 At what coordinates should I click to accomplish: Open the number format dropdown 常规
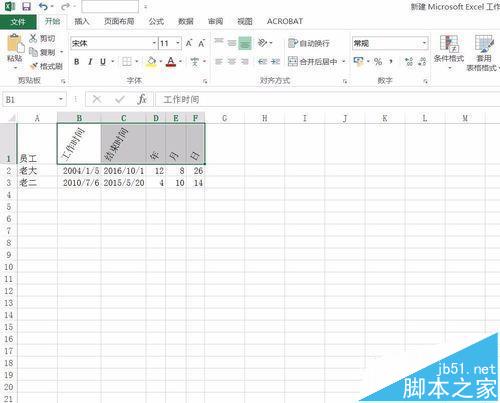[x=424, y=43]
